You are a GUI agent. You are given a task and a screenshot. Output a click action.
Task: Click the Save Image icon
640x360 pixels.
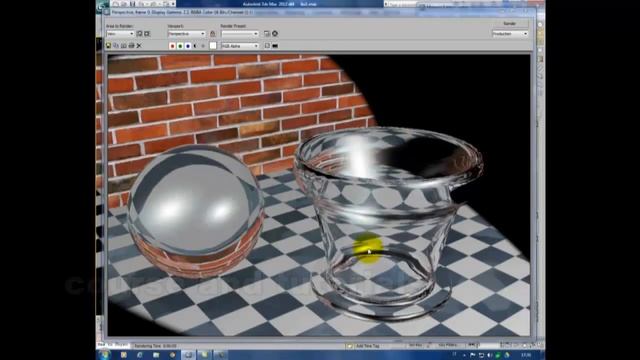(x=109, y=46)
